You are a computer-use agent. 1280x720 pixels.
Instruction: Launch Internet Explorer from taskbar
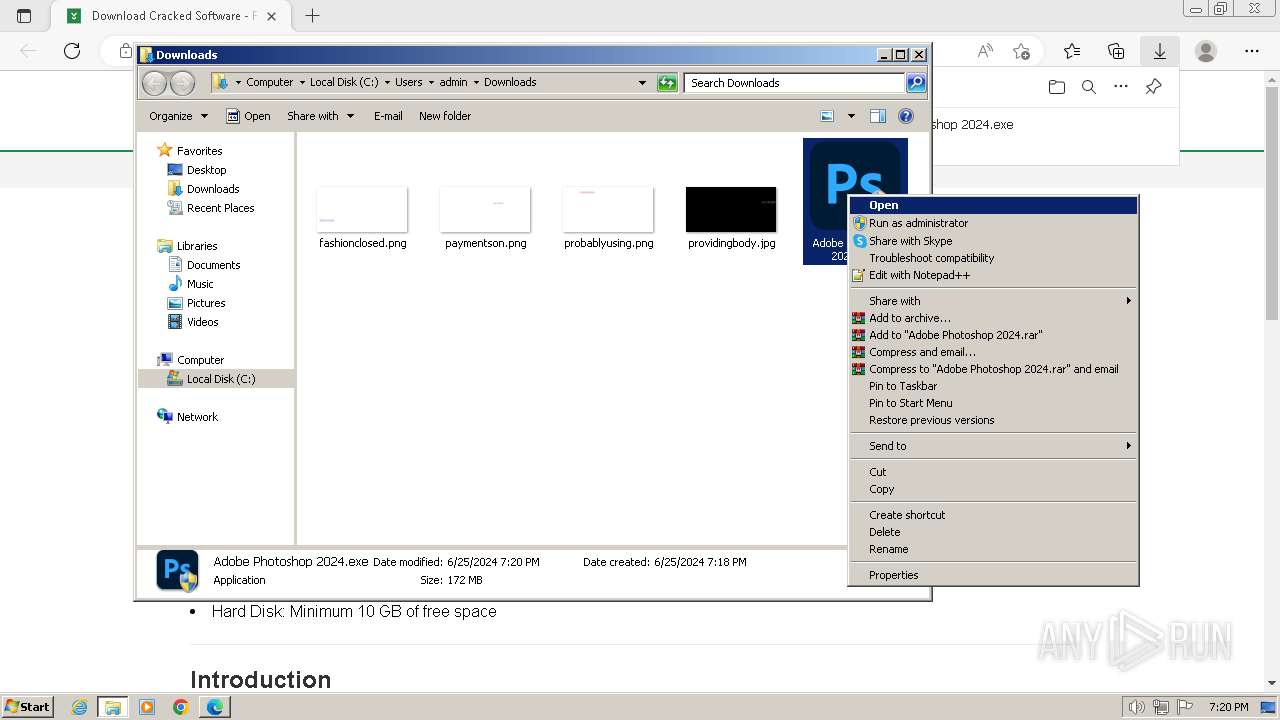tap(80, 707)
